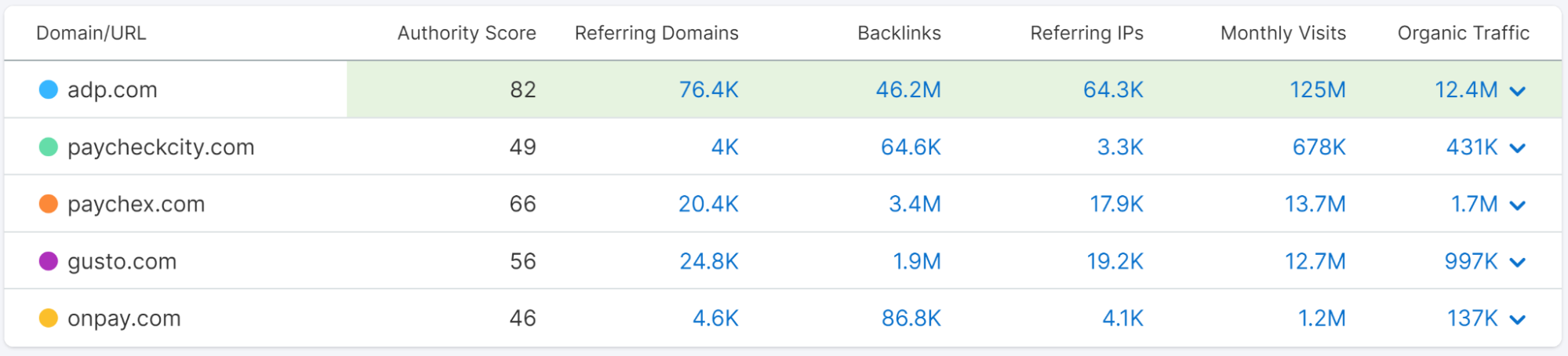Open paychex.com backlinks value 3.4M
The width and height of the screenshot is (1568, 356).
915,204
